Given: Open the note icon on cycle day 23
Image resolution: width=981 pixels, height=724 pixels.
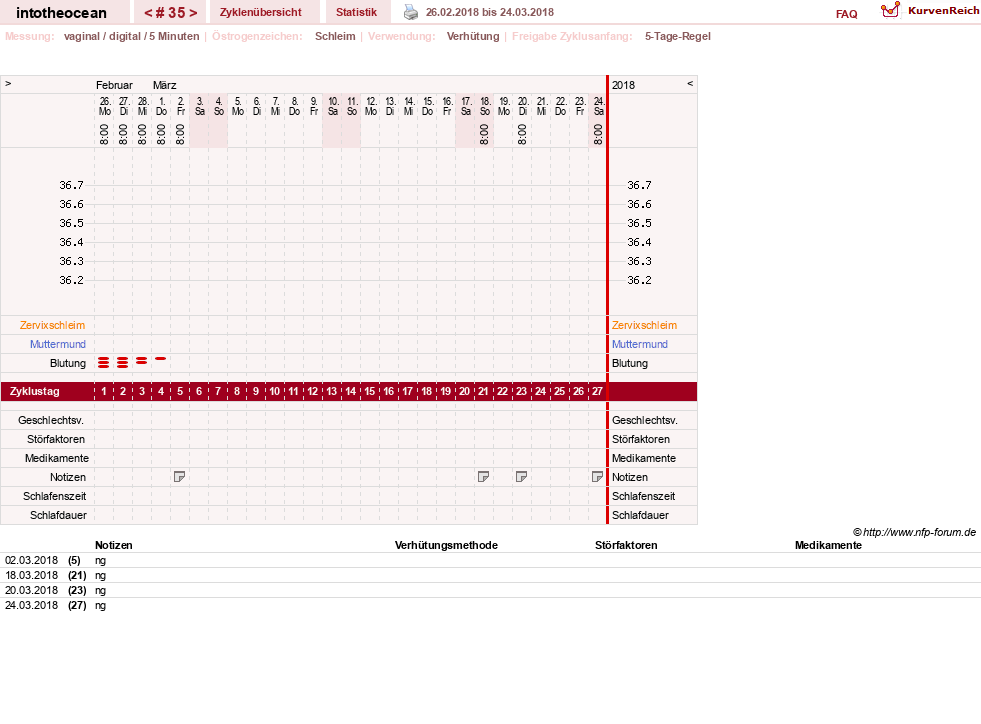Looking at the screenshot, I should coord(521,477).
